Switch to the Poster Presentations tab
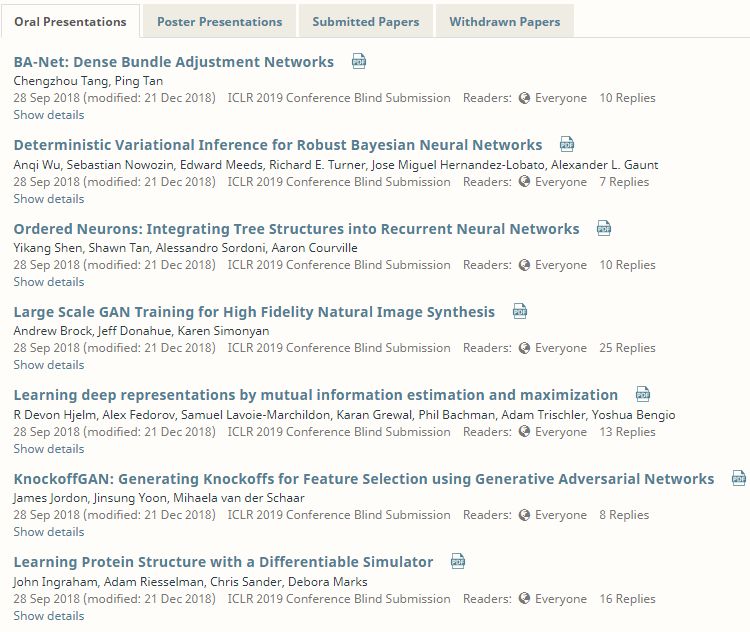This screenshot has width=750, height=632. tap(220, 22)
